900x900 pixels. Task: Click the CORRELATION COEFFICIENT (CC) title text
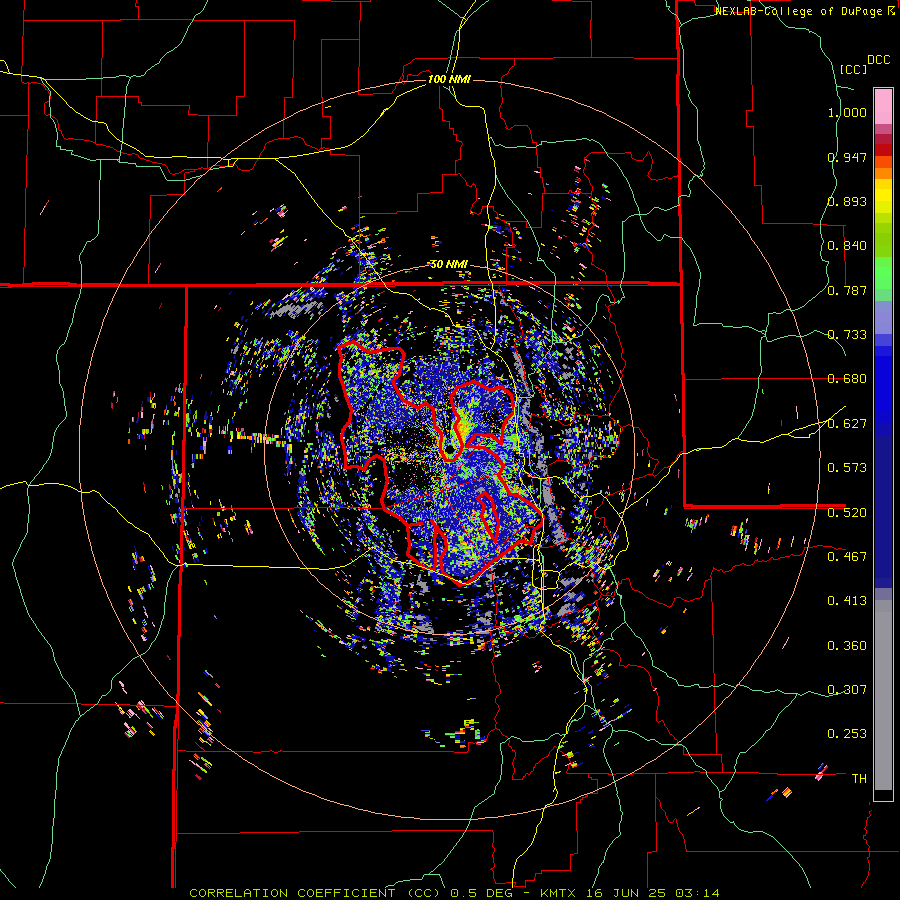point(315,893)
